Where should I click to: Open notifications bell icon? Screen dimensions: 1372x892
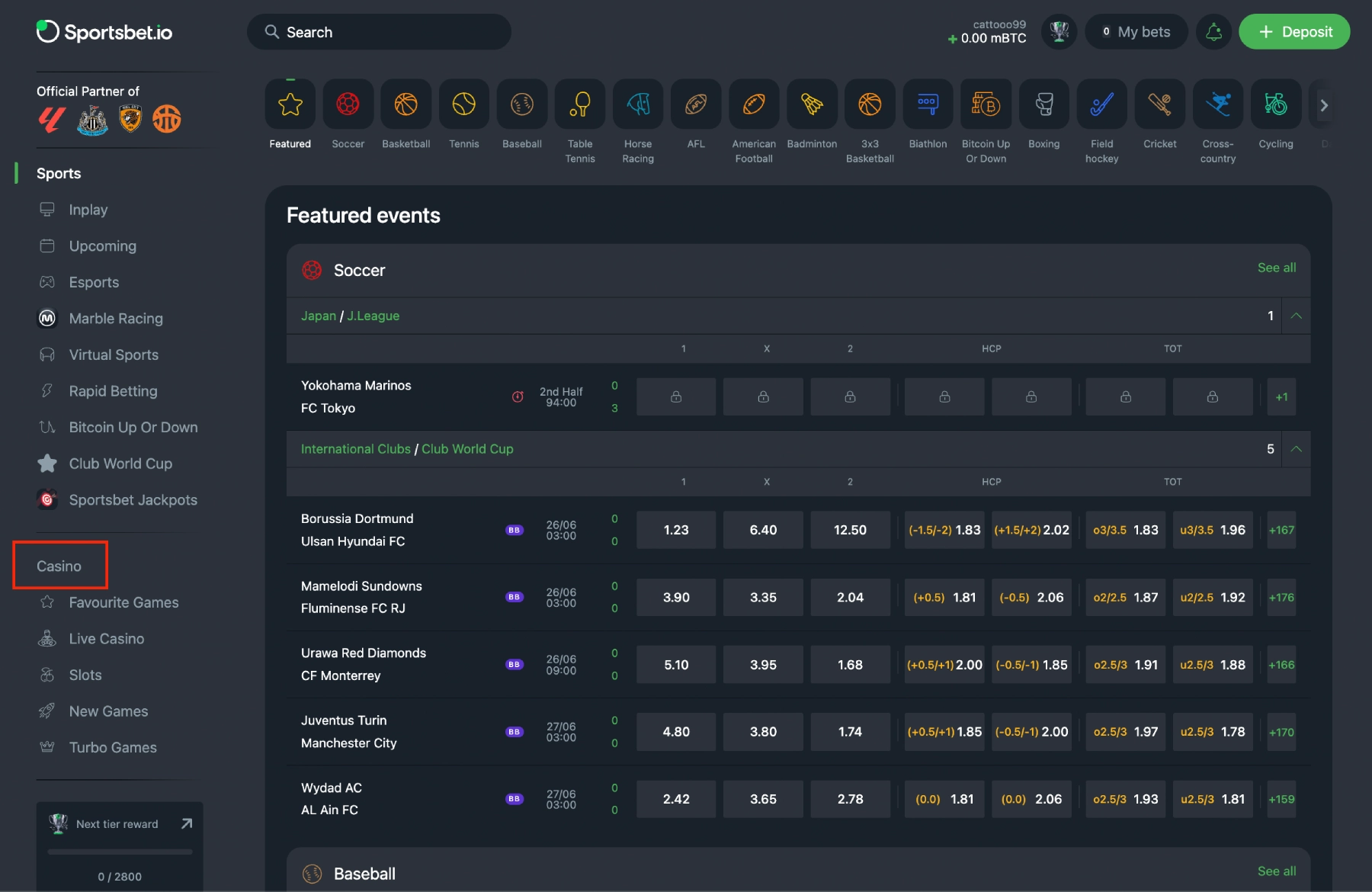pyautogui.click(x=1213, y=32)
